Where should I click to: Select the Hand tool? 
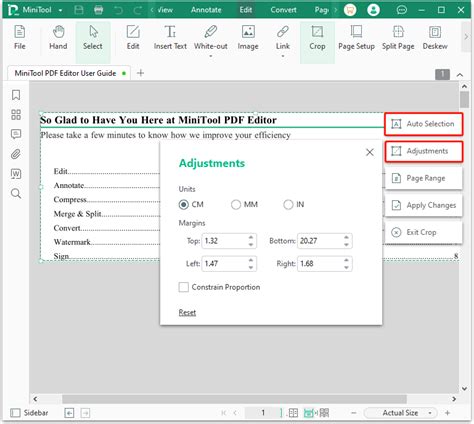coord(58,37)
